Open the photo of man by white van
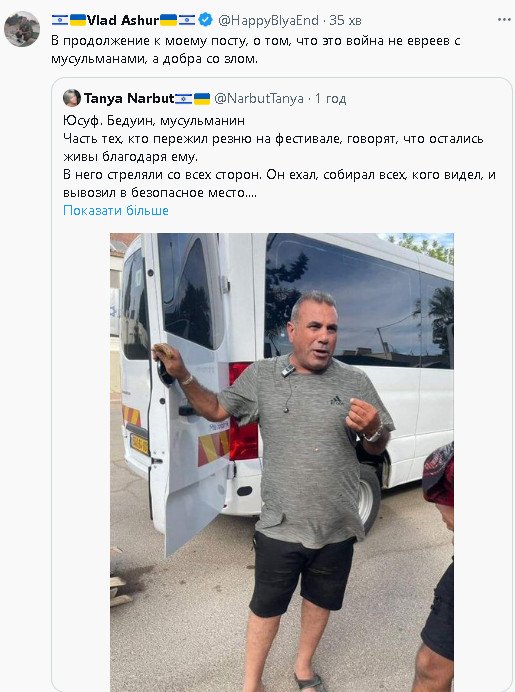 pos(282,462)
